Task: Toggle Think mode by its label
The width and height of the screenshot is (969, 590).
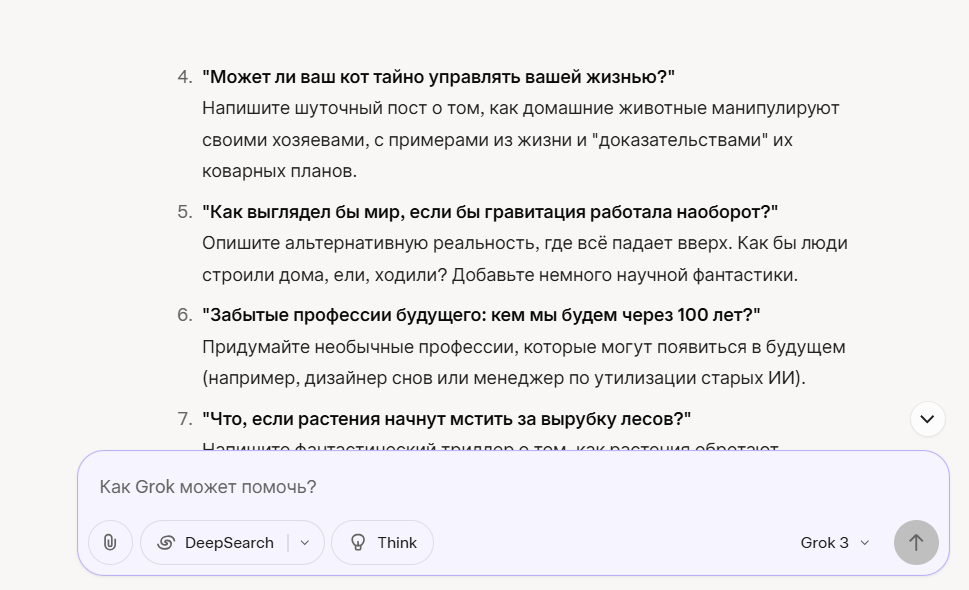Action: [x=397, y=542]
